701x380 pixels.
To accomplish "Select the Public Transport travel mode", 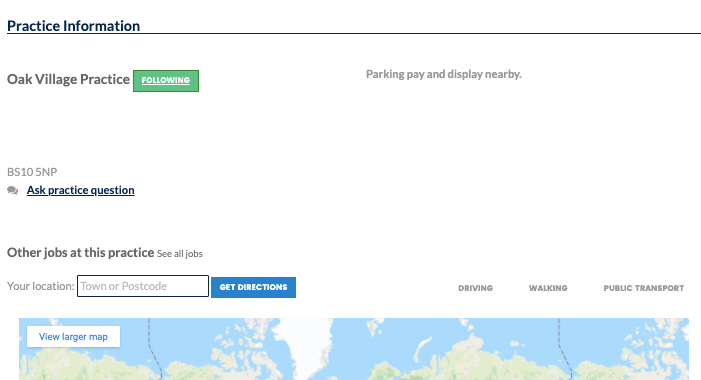I will click(x=644, y=288).
